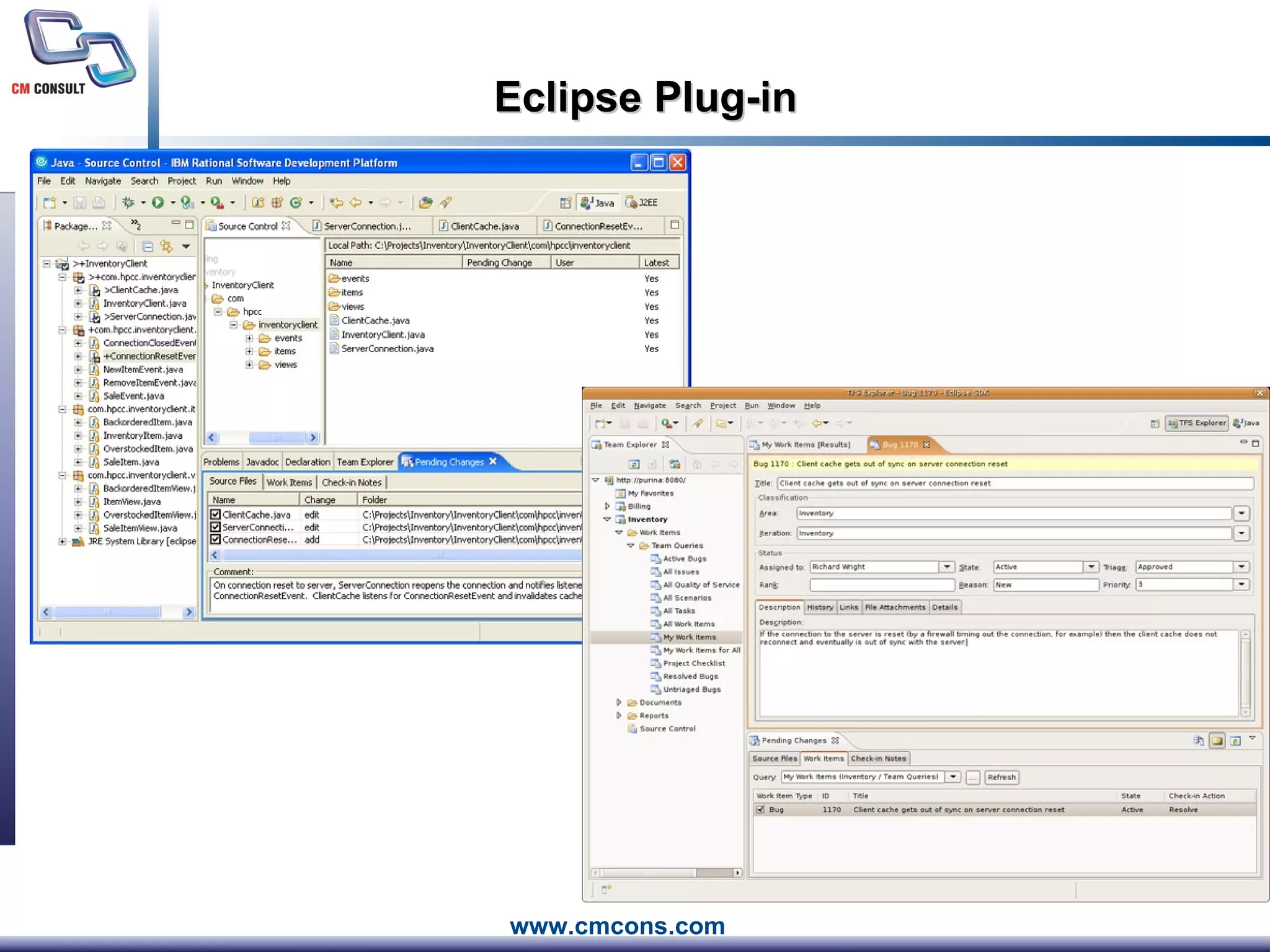Collapse the InventoryClient project node
This screenshot has width=1270, height=952.
47,263
